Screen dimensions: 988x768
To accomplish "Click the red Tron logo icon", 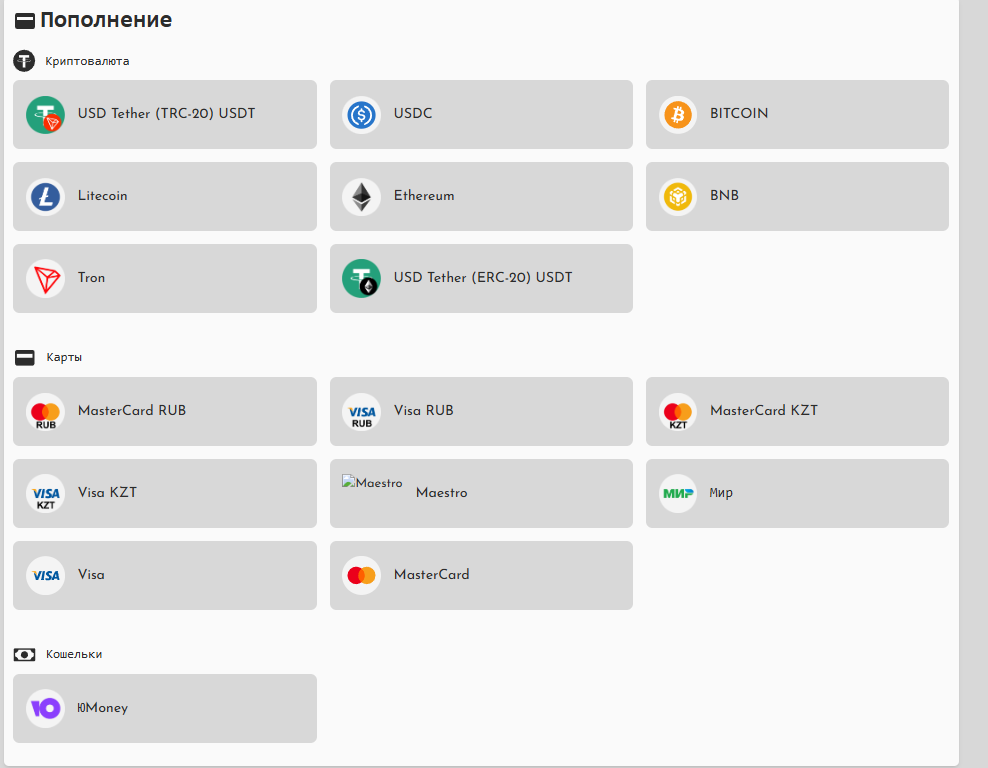I will click(45, 279).
